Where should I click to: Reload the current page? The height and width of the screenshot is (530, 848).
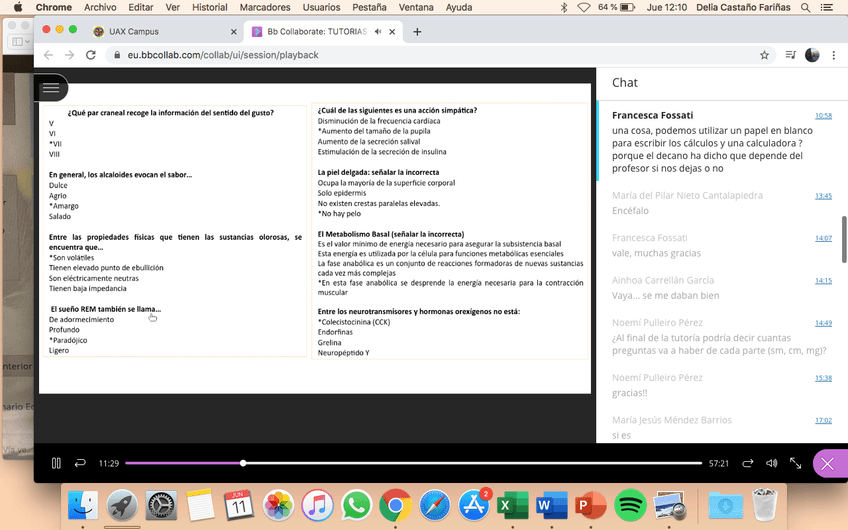tap(91, 55)
